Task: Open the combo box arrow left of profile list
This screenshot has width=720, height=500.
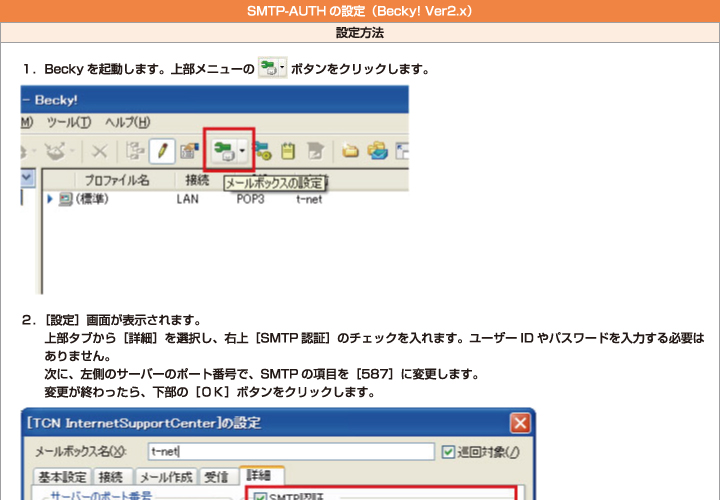Action: tap(27, 177)
